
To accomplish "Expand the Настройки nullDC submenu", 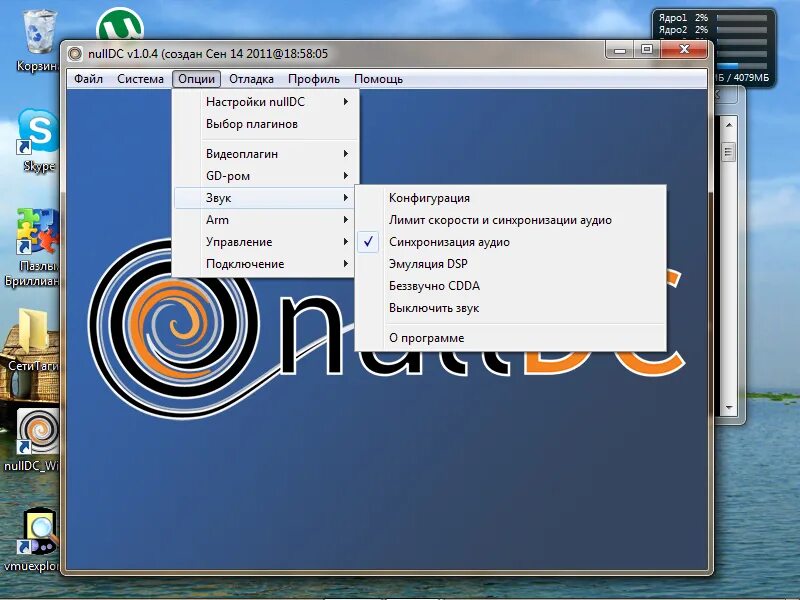I will [265, 102].
